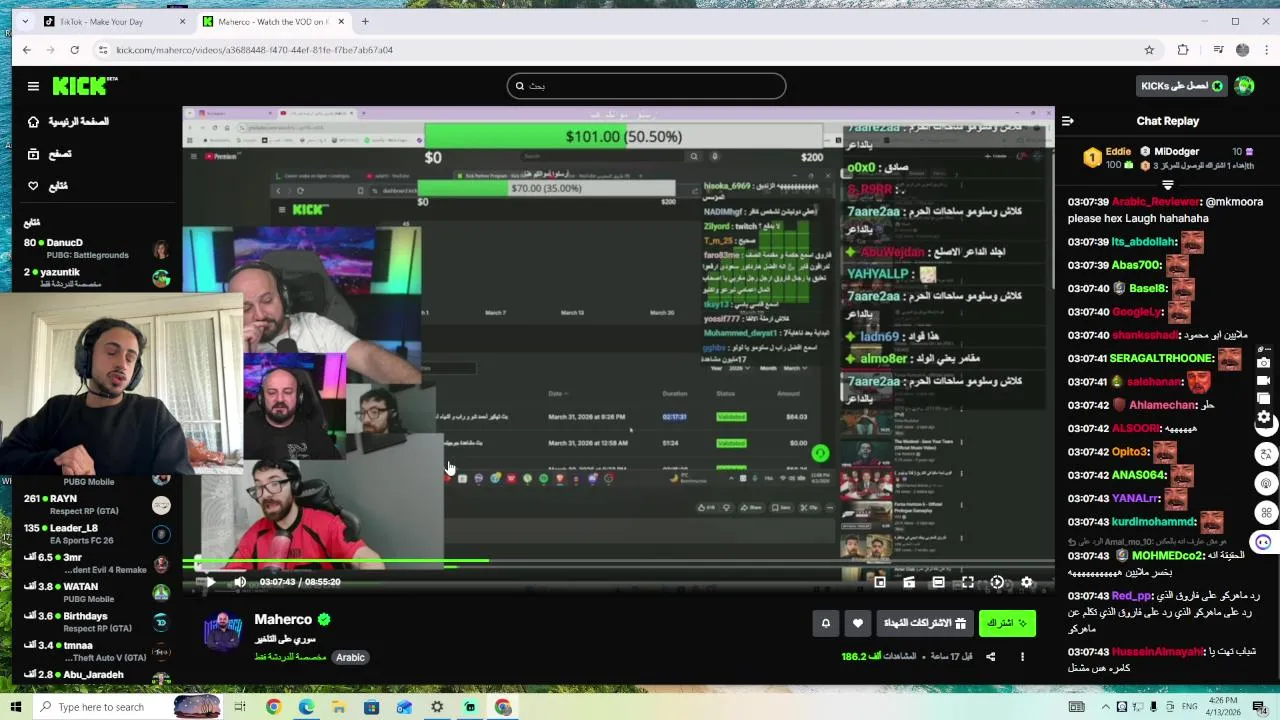Play the video with the play button
The width and height of the screenshot is (1280, 720).
pos(210,582)
